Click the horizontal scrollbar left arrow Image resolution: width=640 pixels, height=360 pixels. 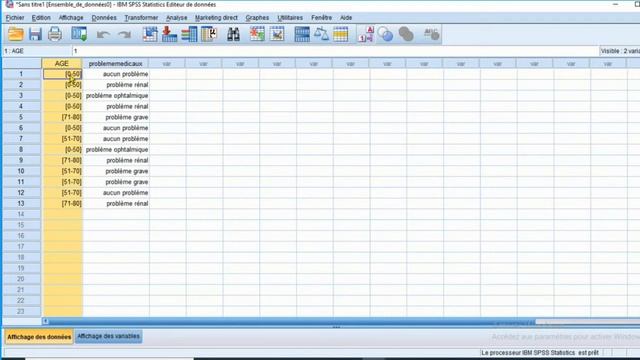pos(45,321)
